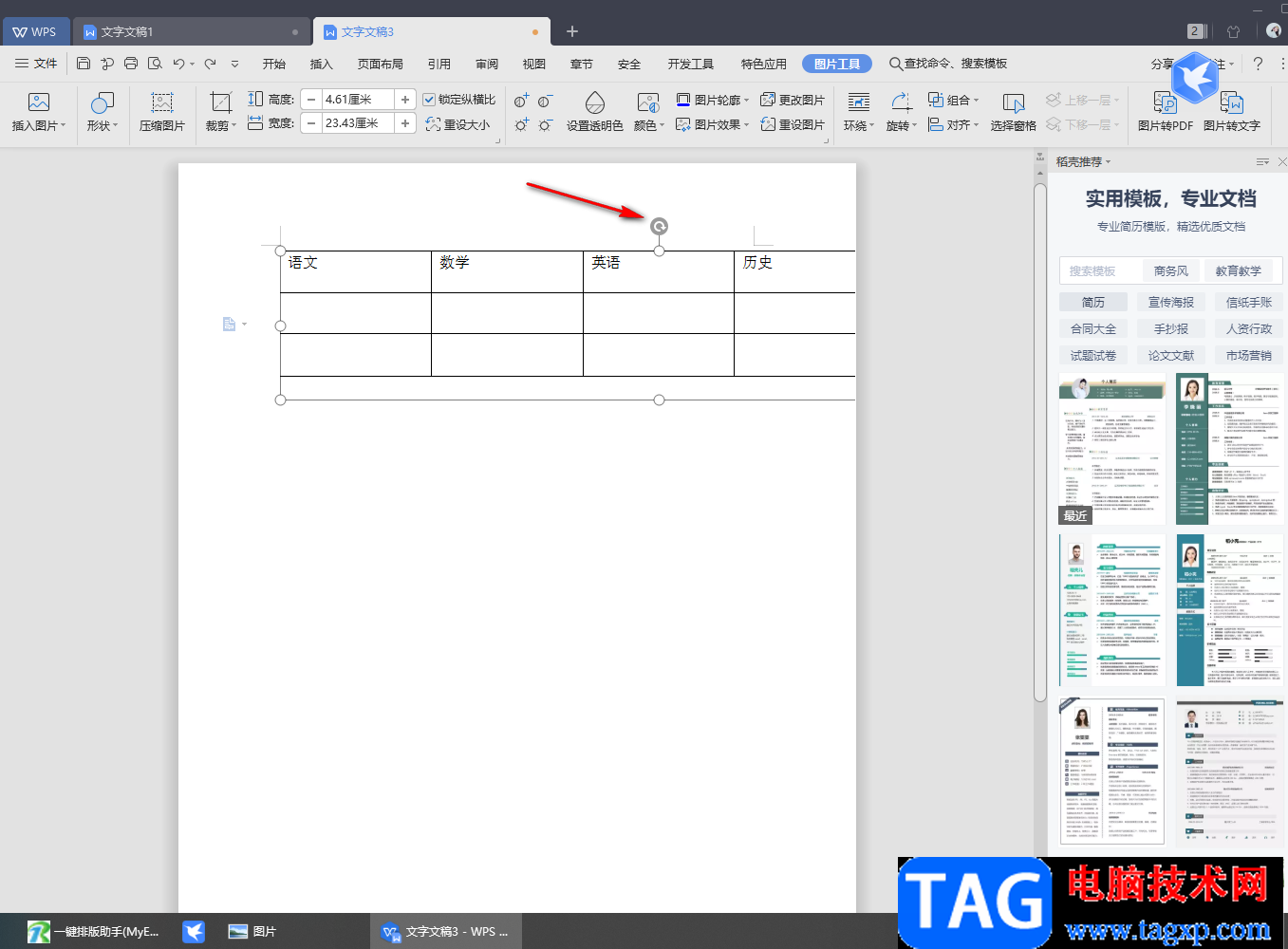Switch to document tab 文字文稿1
The image size is (1288, 949).
click(192, 31)
